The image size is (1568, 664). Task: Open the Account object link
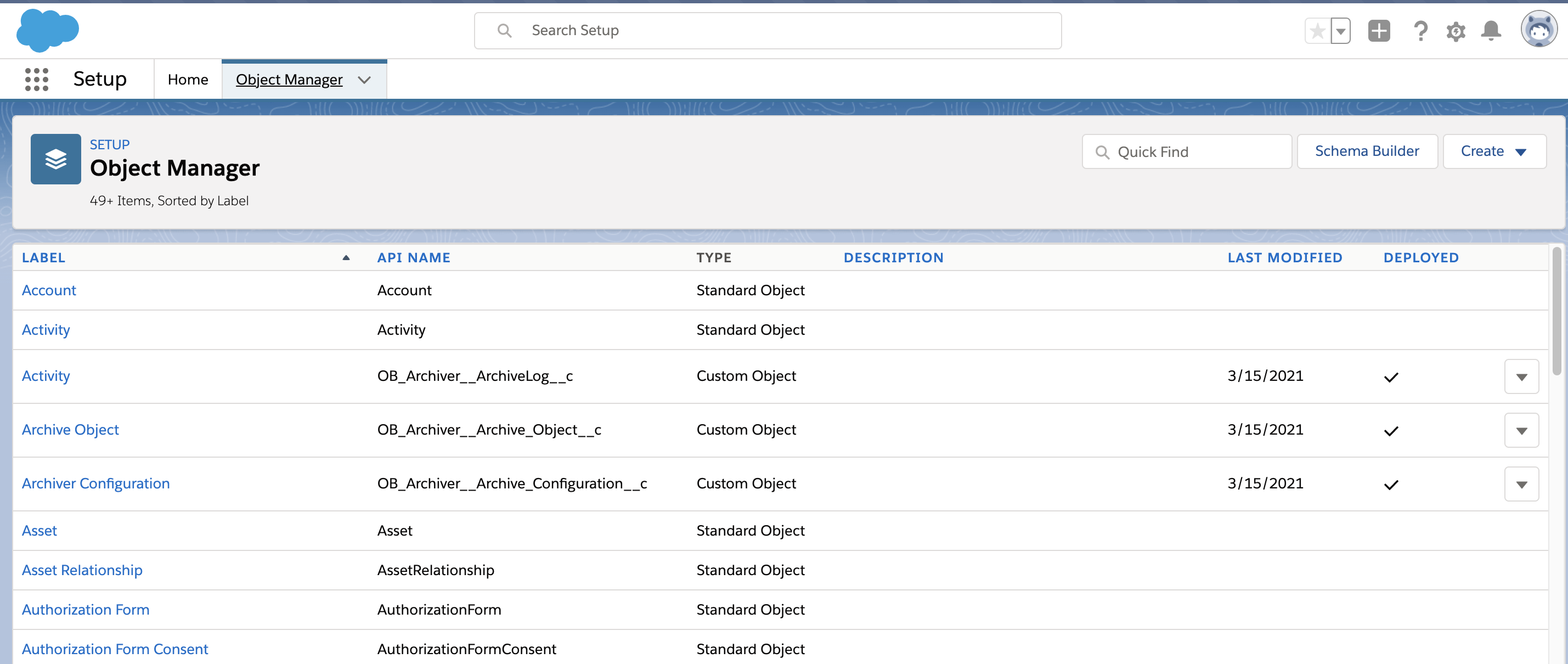tap(49, 290)
